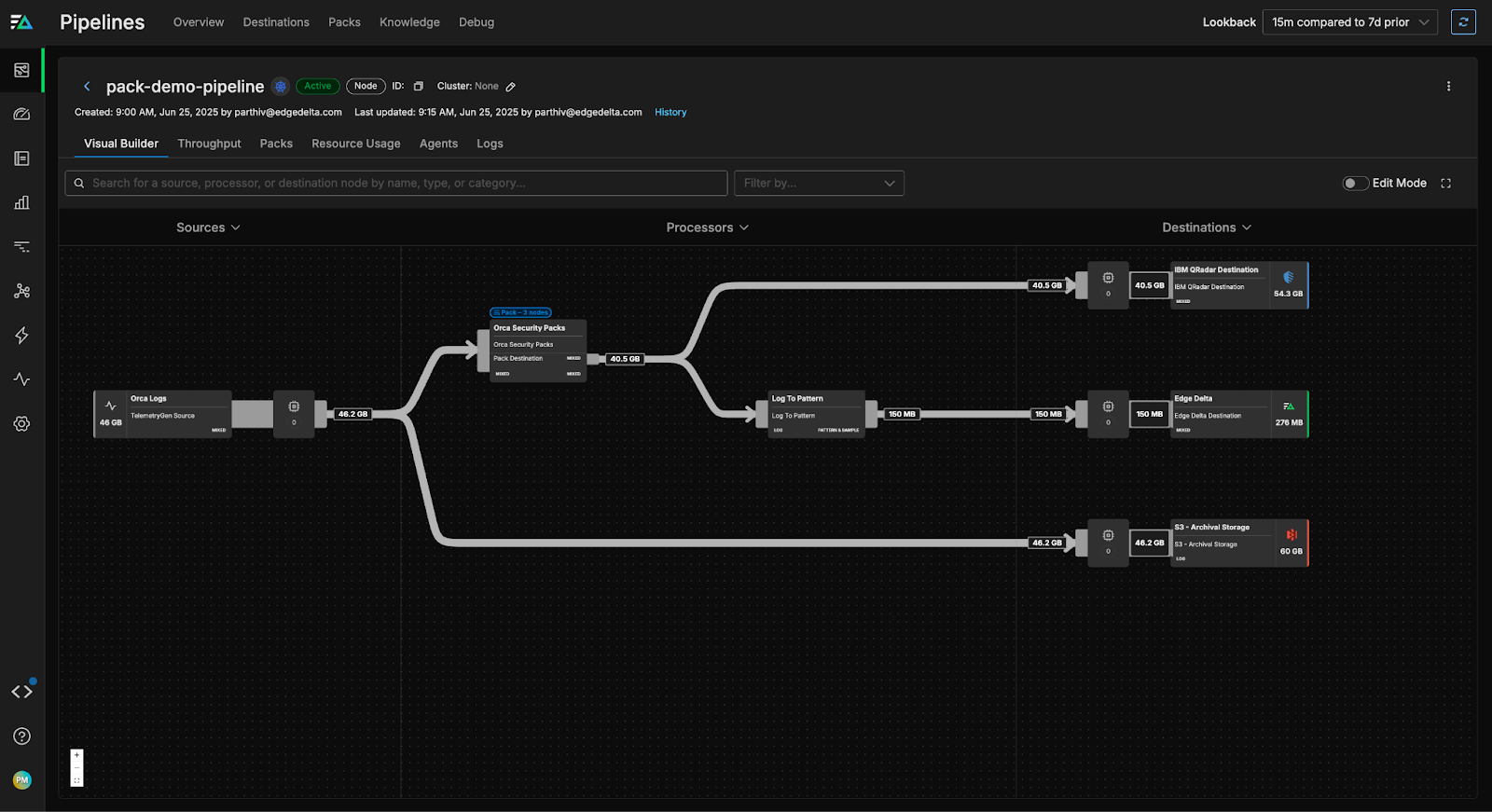Expand the Sources column header

coord(208,227)
